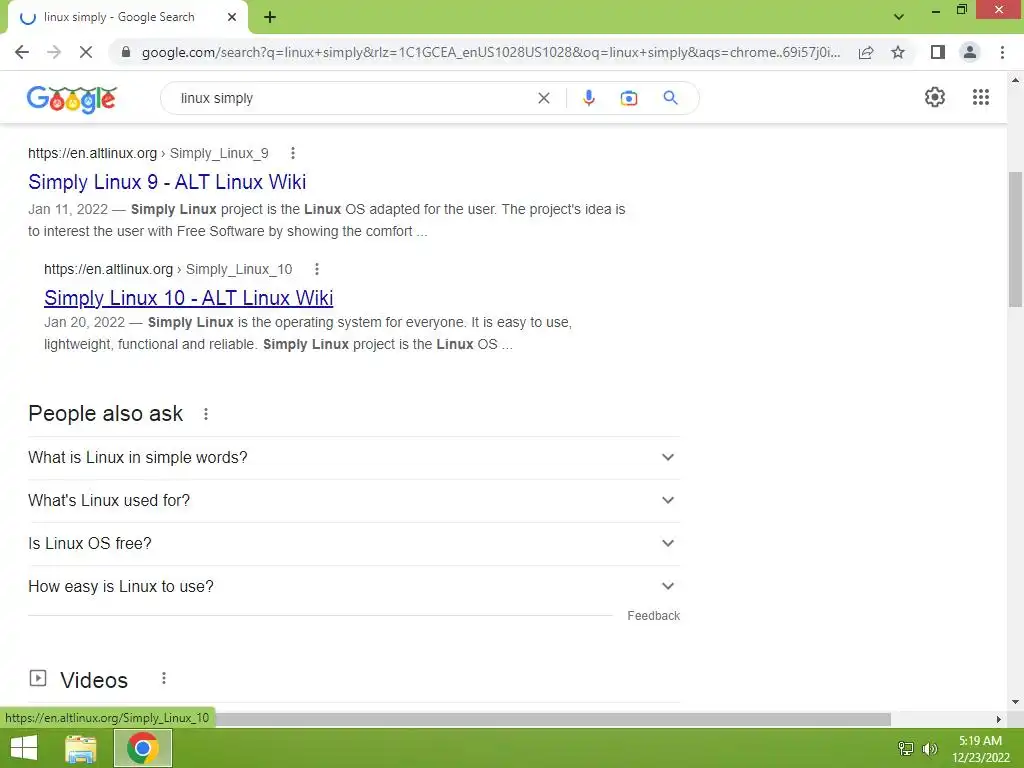
Task: Open Simply Linux 10 - ALT Linux Wiki
Action: tap(189, 298)
